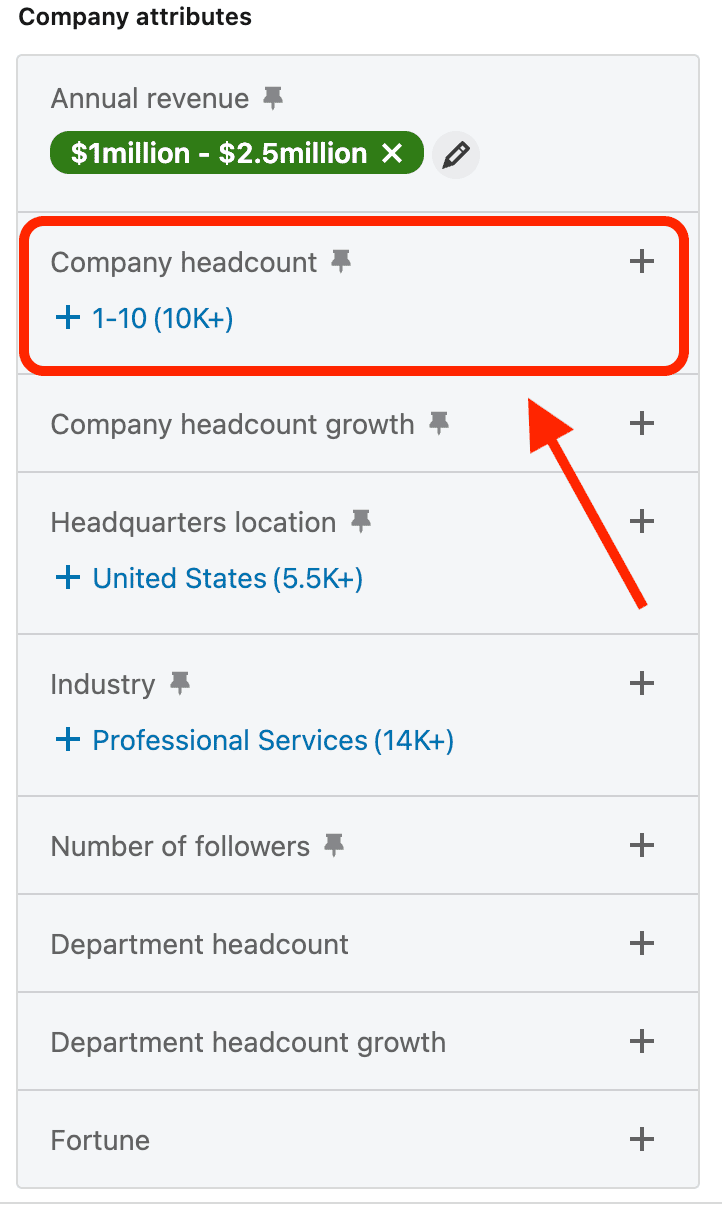Toggle pin on Industry filter
The height and width of the screenshot is (1208, 722).
pos(179,684)
